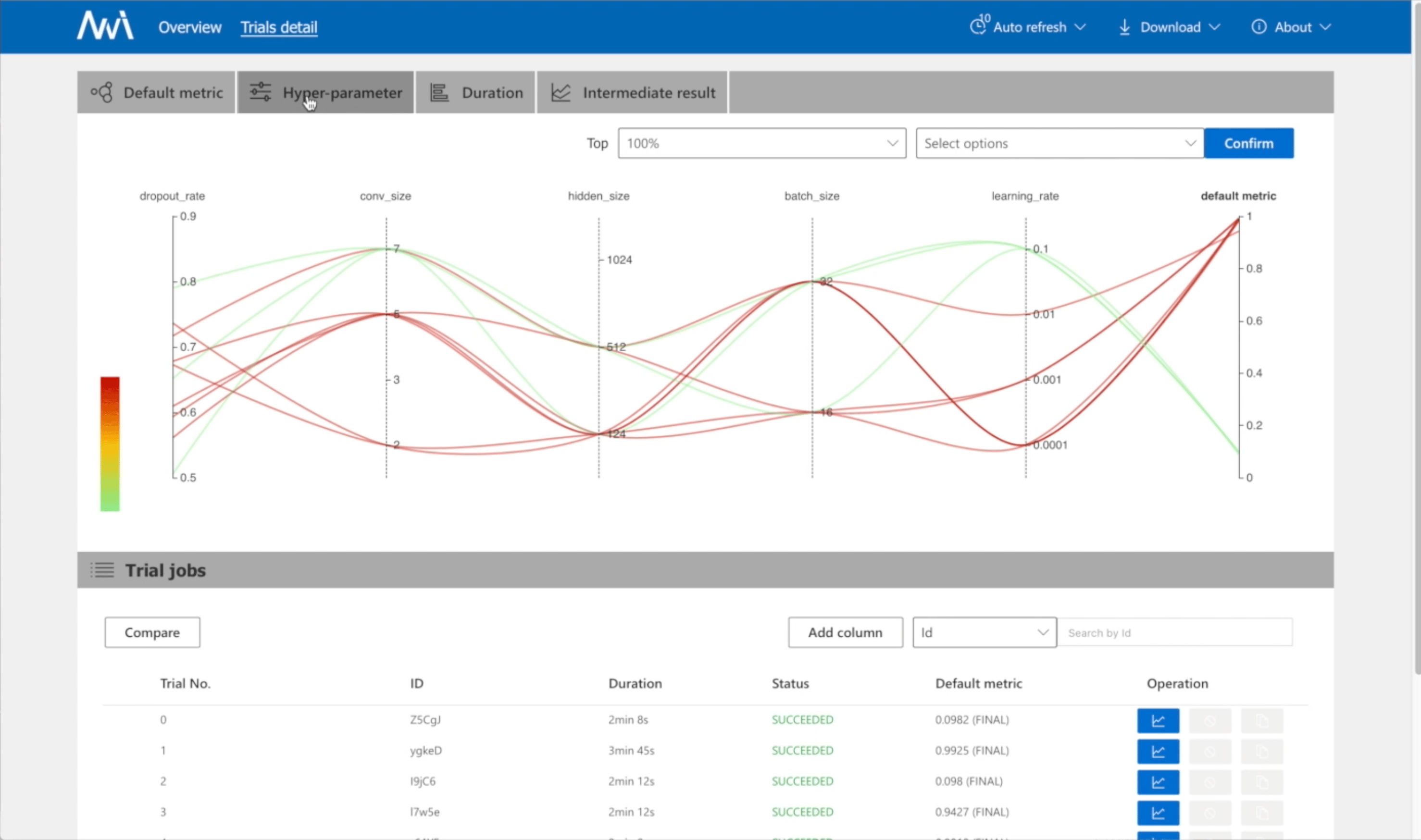Screen dimensions: 1421x840
Task: Click the chart view icon for trial 0
Action: point(1158,719)
